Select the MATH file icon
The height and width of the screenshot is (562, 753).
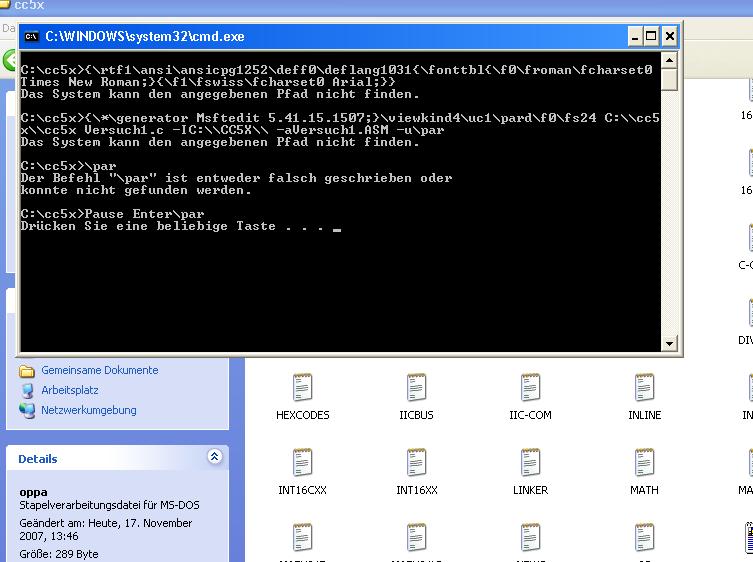pos(644,463)
